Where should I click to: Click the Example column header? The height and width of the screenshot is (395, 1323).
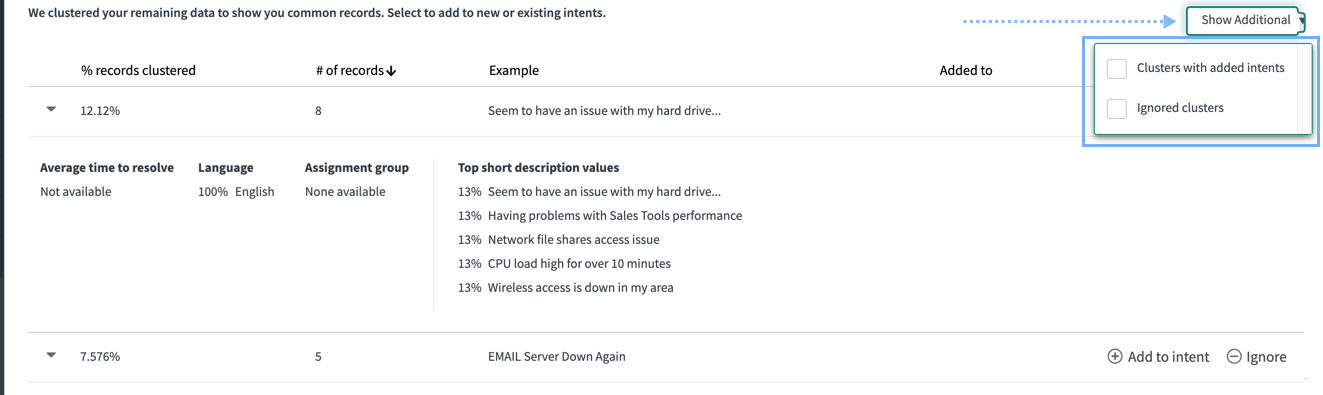514,70
